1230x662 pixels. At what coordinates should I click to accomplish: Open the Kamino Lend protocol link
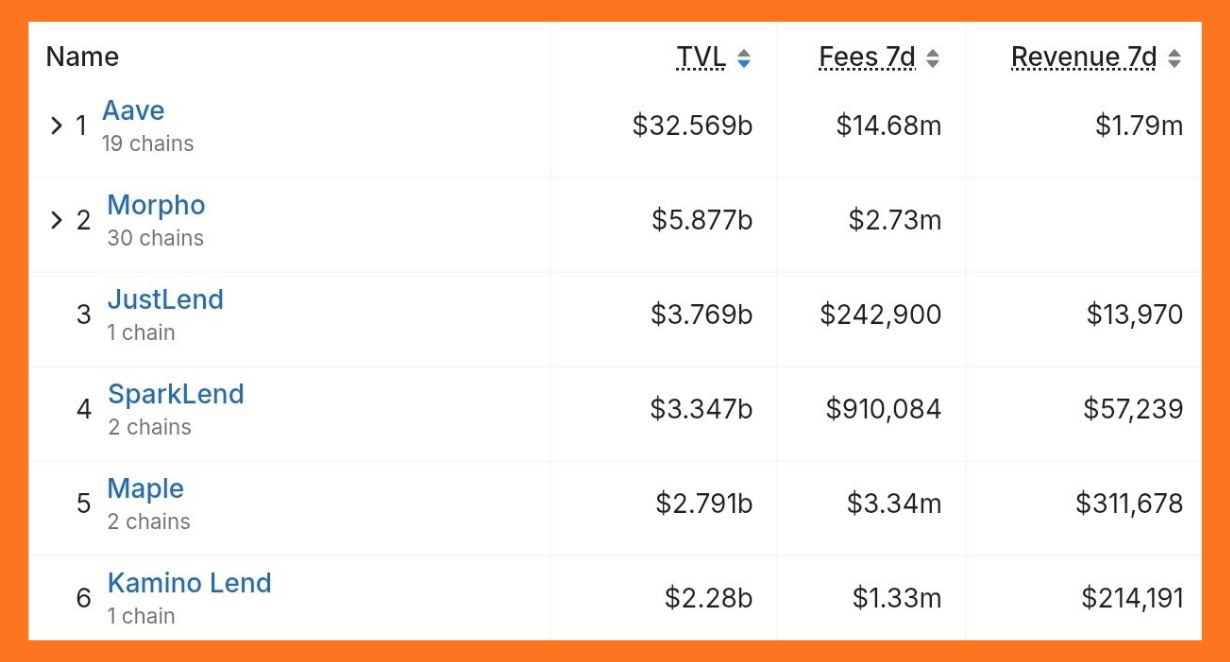(x=189, y=583)
